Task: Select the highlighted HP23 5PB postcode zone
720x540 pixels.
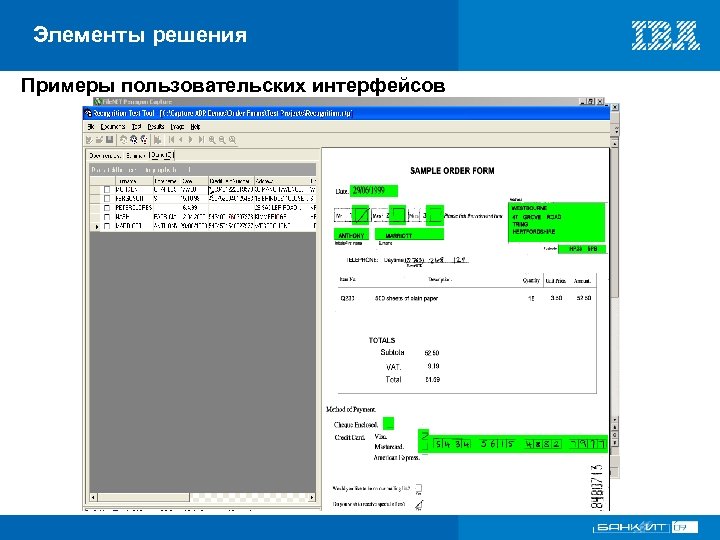Action: tap(582, 249)
